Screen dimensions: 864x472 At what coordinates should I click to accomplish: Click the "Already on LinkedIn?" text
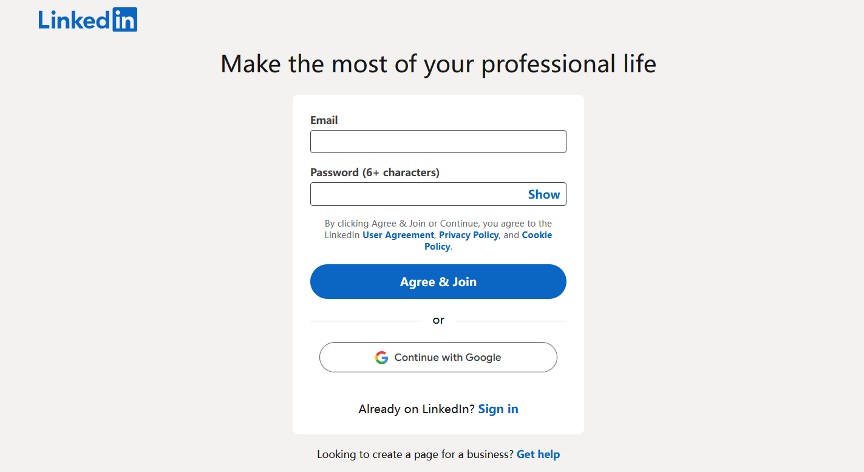(416, 409)
